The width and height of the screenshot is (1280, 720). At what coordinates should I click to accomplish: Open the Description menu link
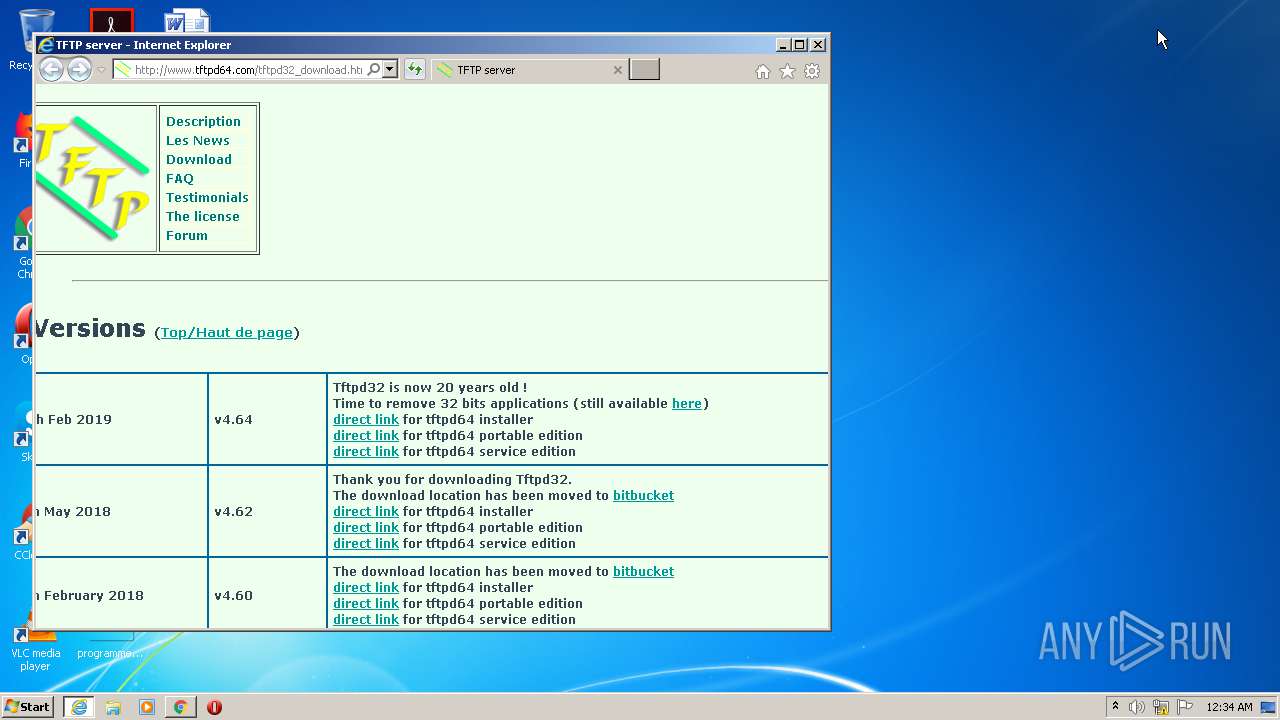[203, 121]
